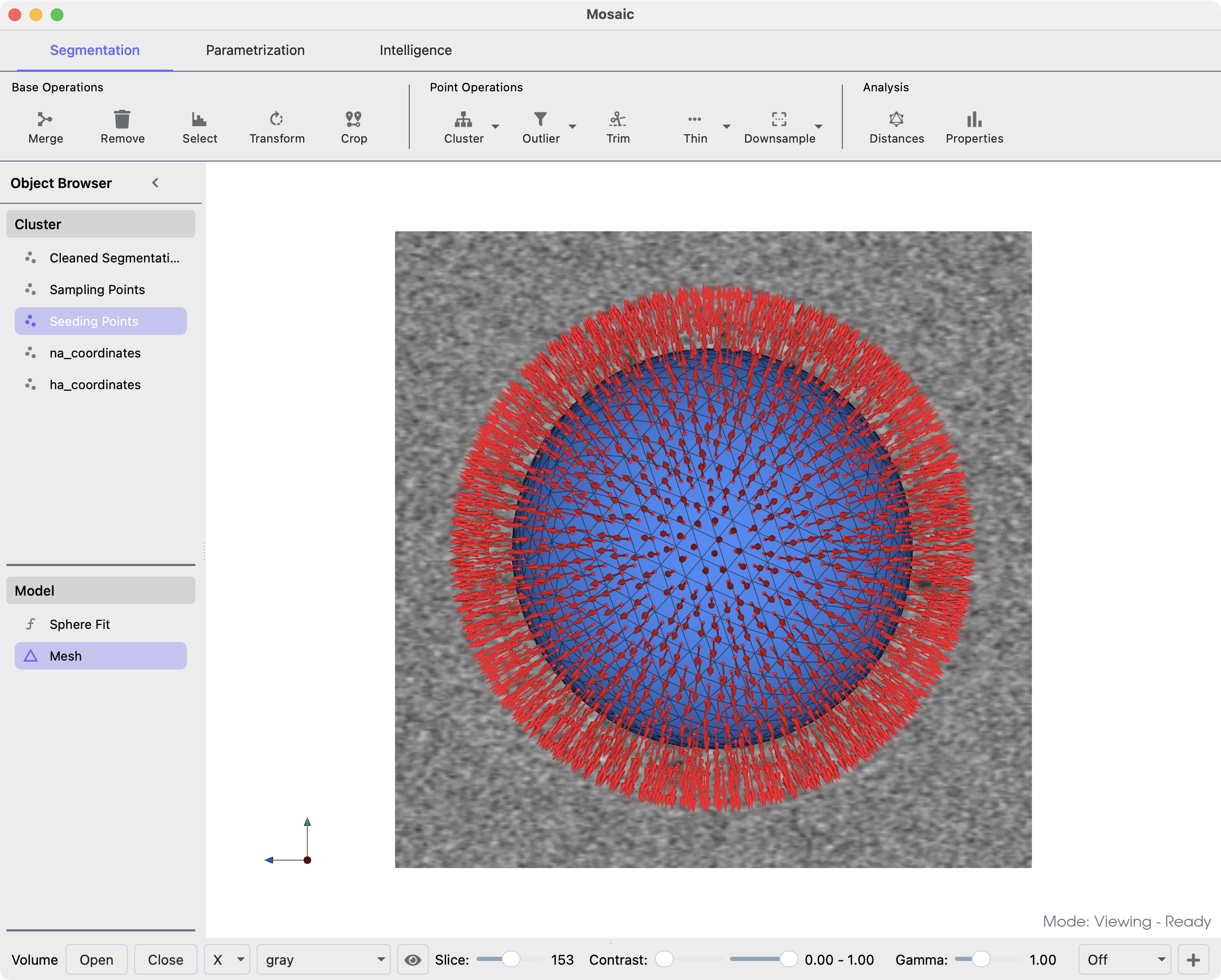Switch to the Intelligence tab
This screenshot has width=1221, height=980.
pos(416,50)
